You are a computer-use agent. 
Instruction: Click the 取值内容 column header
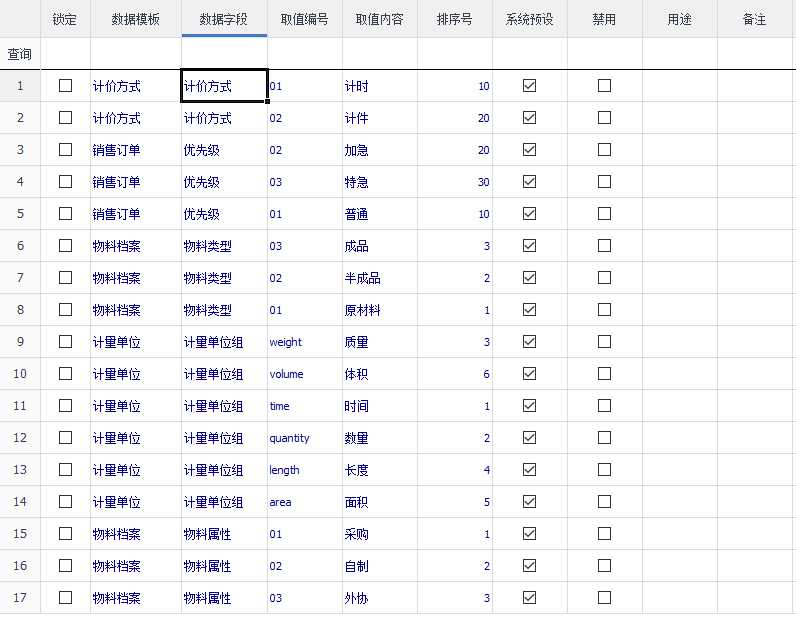[380, 19]
